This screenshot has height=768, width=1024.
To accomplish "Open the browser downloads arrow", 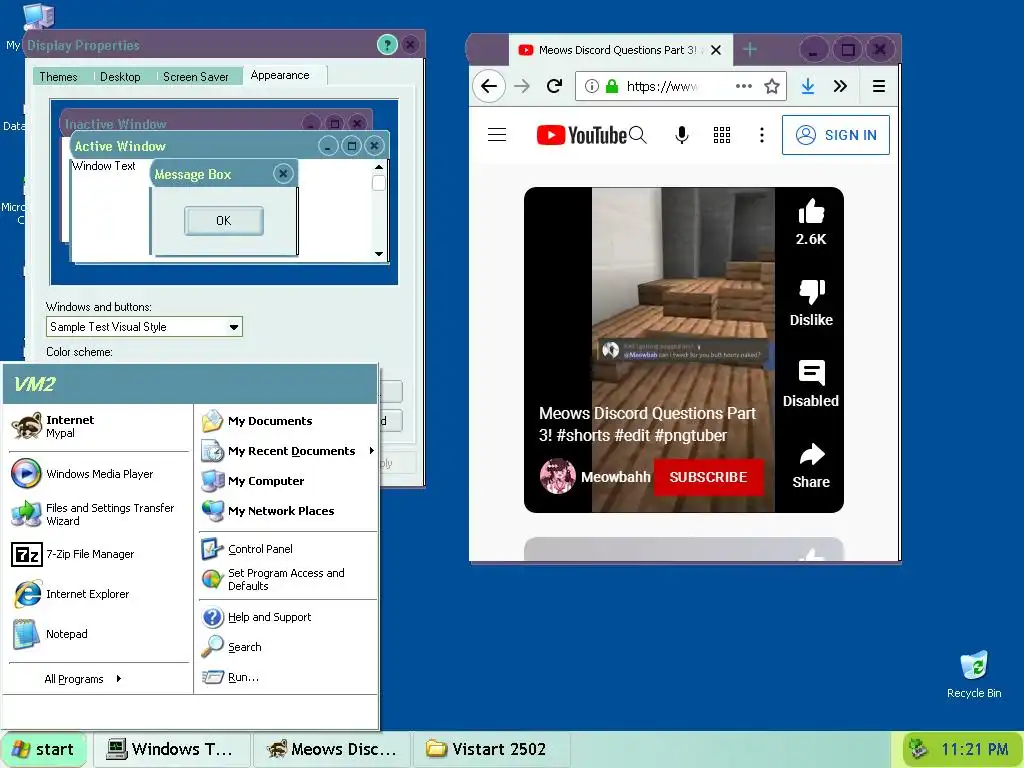I will (808, 86).
